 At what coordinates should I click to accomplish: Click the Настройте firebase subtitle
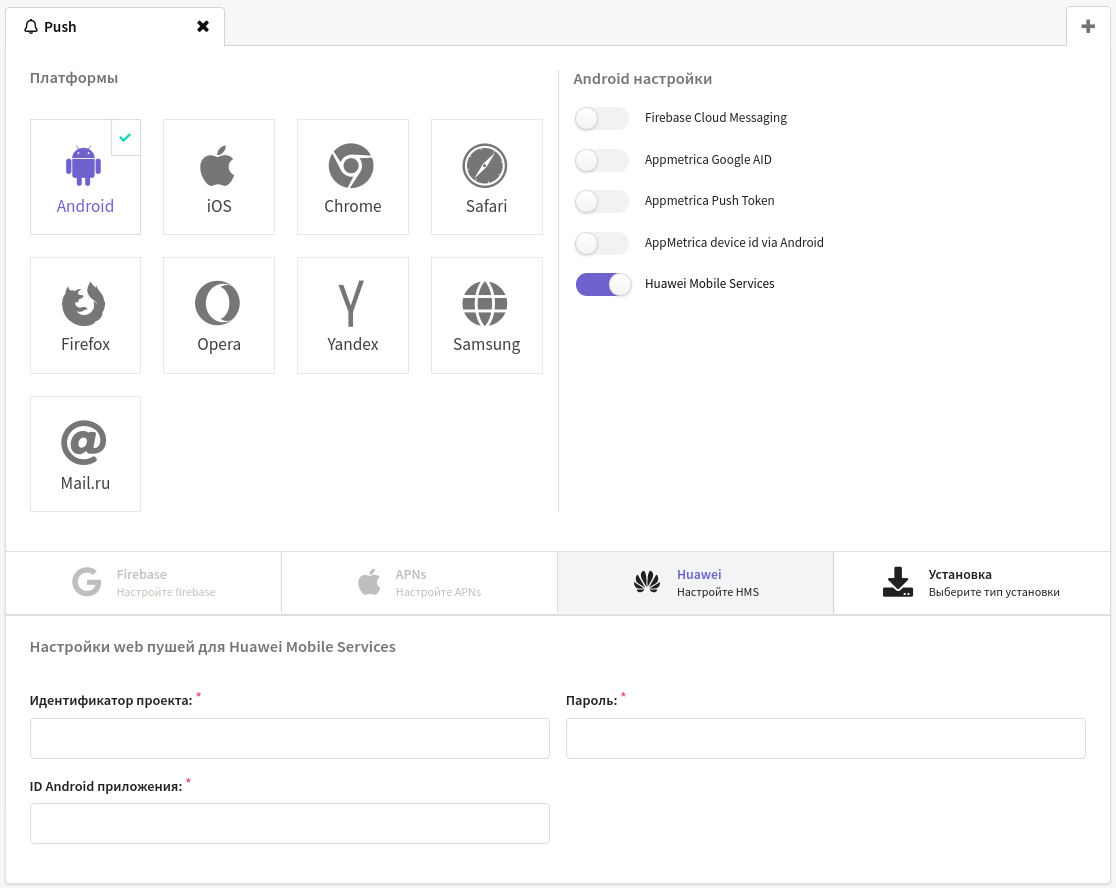point(166,592)
